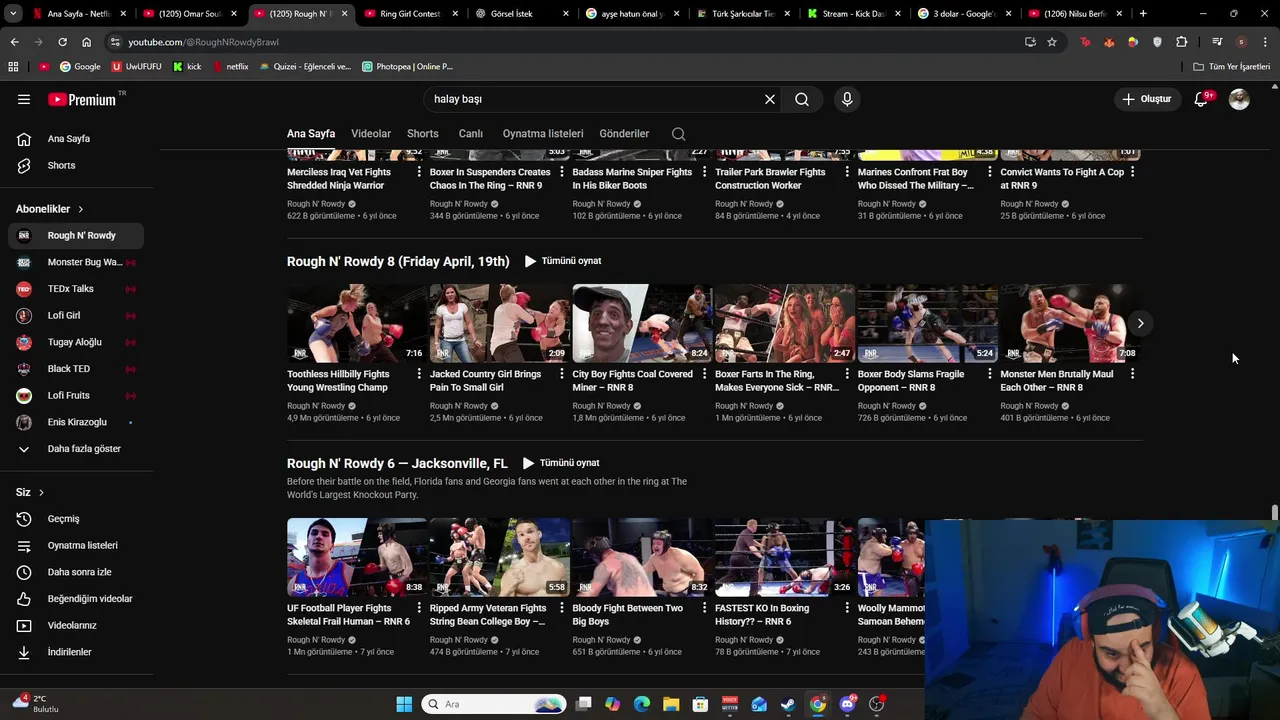Screen dimensions: 1280x720
Task: Select Rough N' Rowdy subscription
Action: click(76, 235)
